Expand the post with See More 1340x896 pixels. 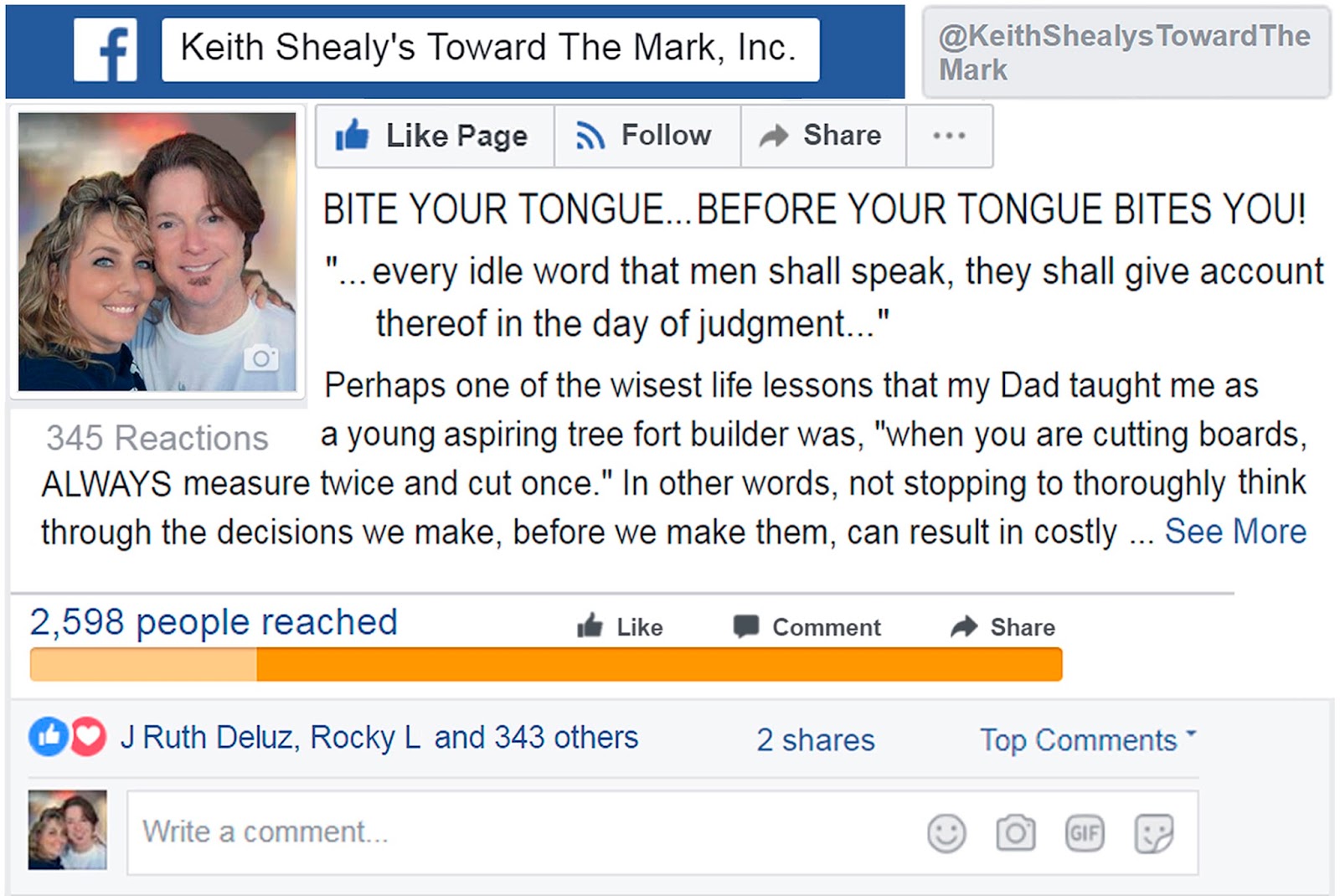pos(1235,532)
